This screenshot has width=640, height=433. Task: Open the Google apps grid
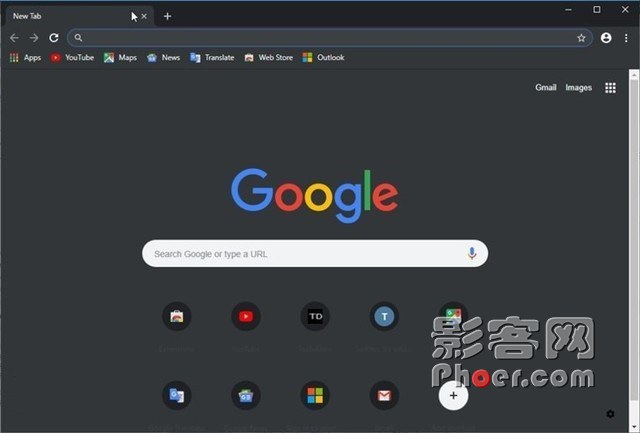[x=610, y=88]
